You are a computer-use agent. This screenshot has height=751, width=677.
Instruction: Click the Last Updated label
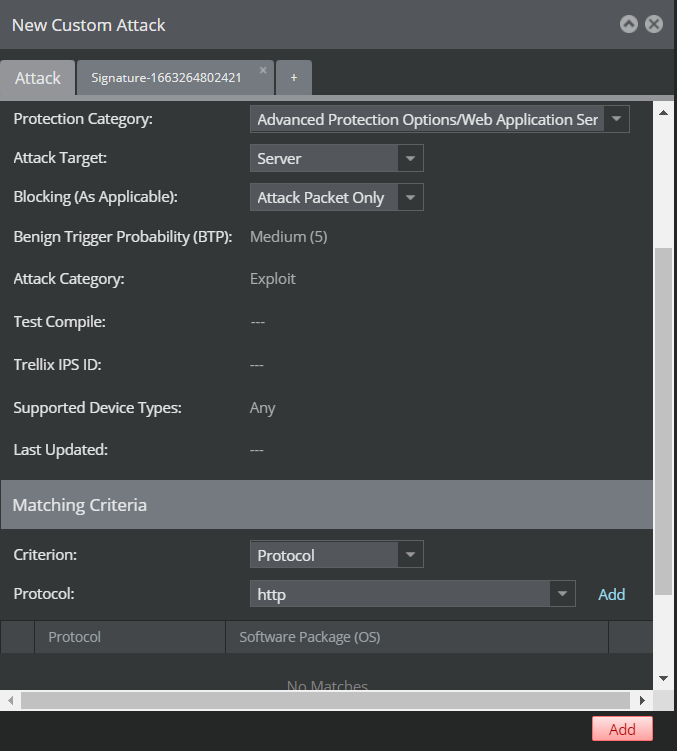point(60,450)
